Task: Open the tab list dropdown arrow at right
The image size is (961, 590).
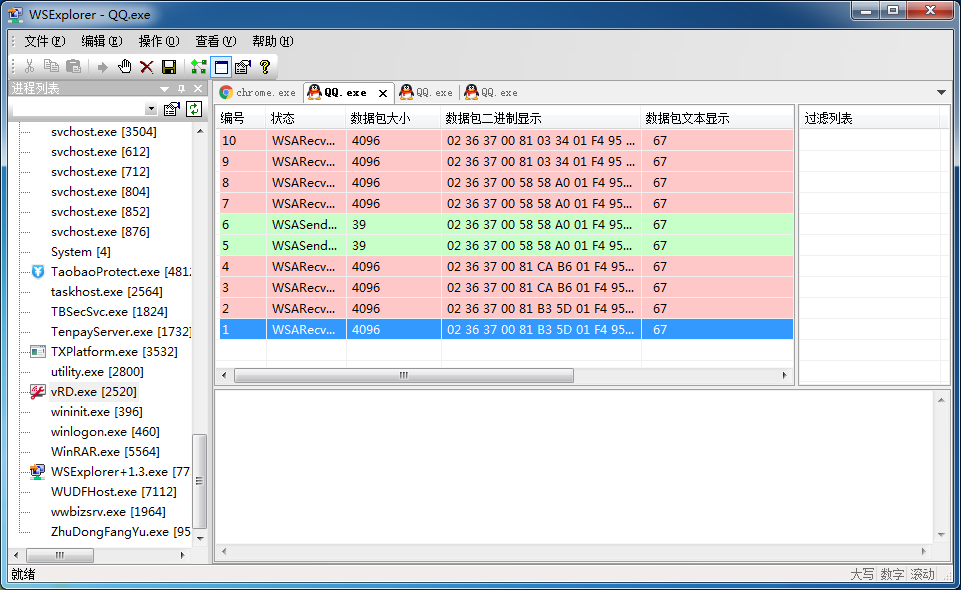Action: (x=941, y=93)
